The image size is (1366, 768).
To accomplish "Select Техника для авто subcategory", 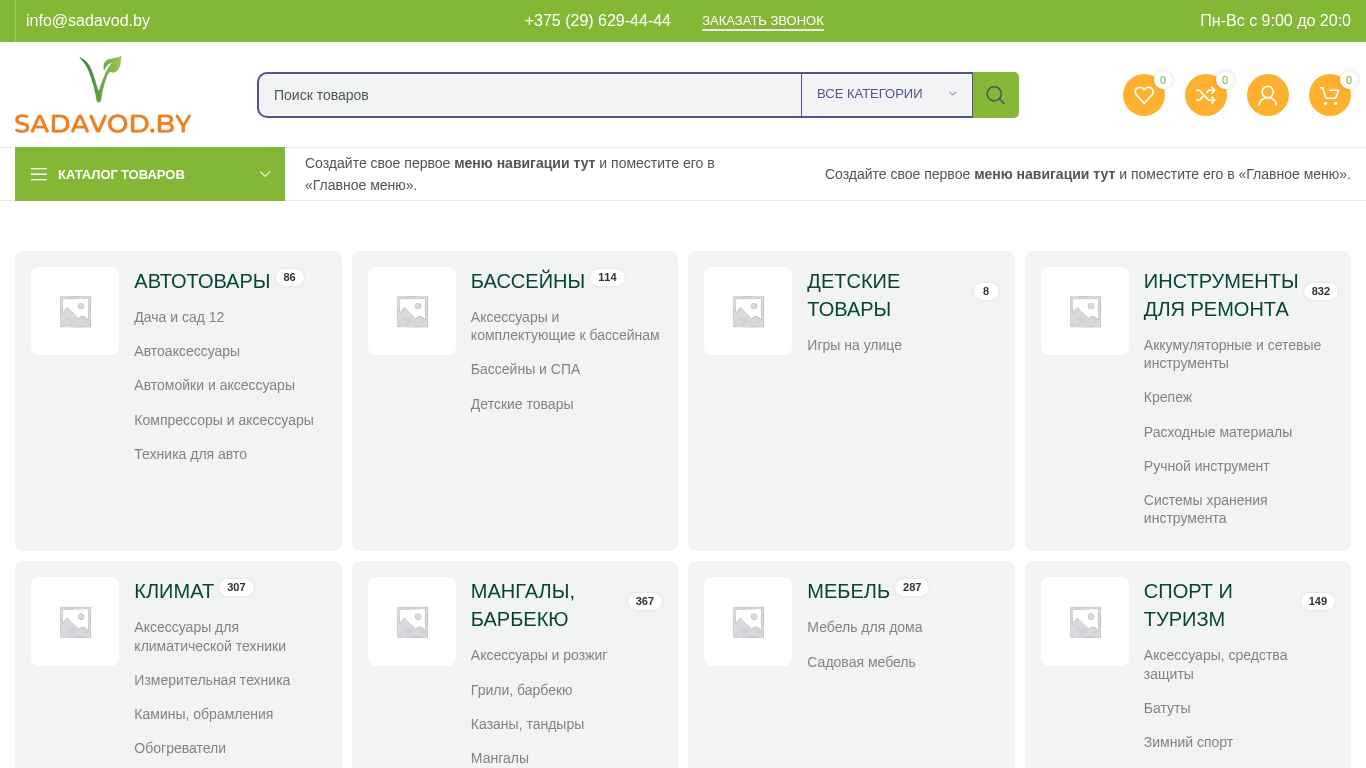I will tap(190, 454).
